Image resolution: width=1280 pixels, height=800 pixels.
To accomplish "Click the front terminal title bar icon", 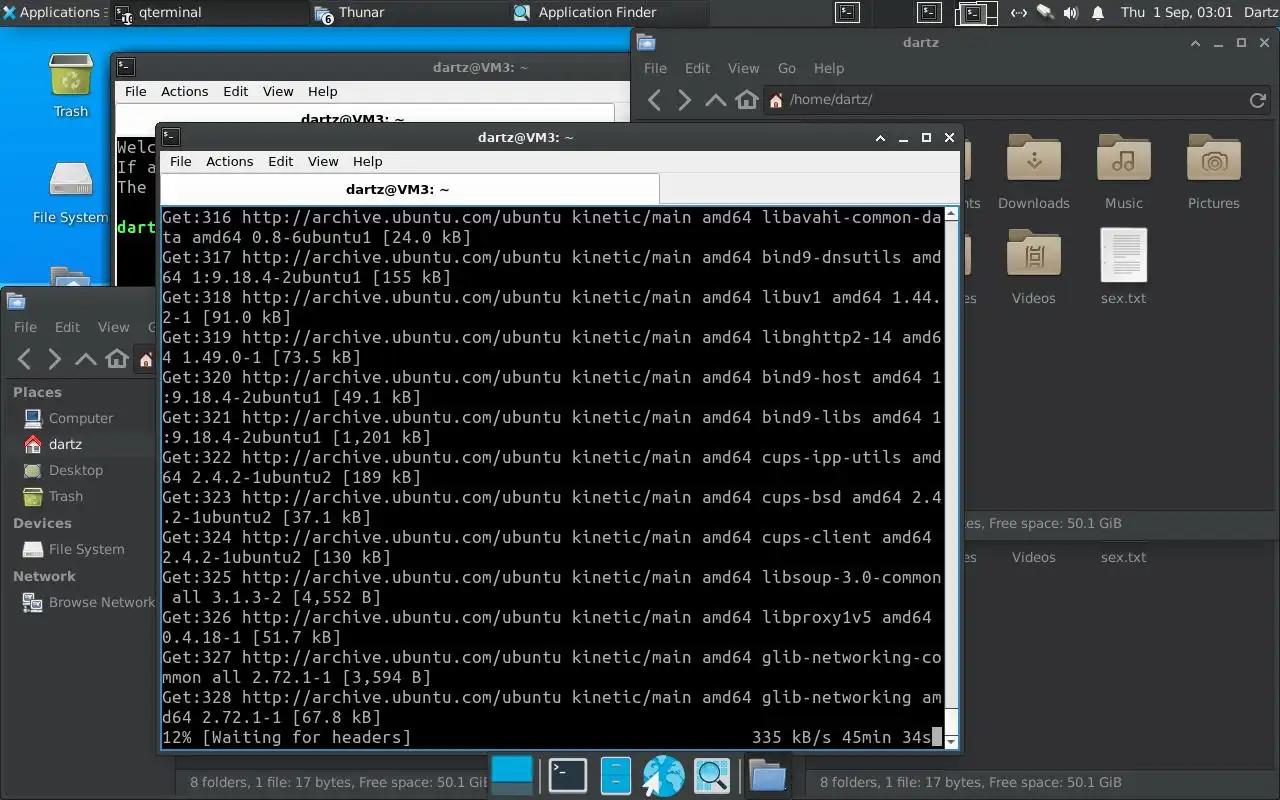I will [171, 137].
